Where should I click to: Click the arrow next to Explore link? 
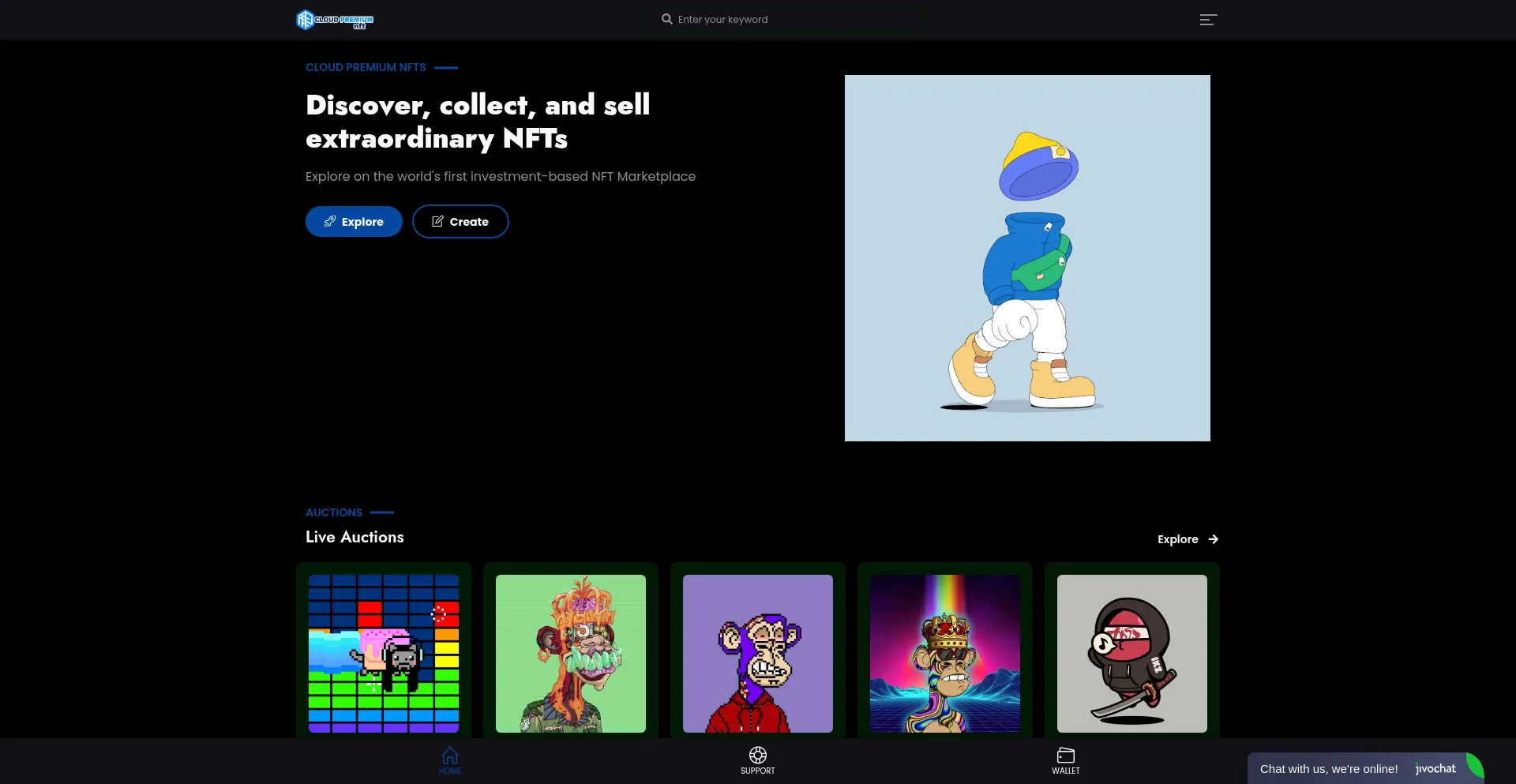(1214, 539)
